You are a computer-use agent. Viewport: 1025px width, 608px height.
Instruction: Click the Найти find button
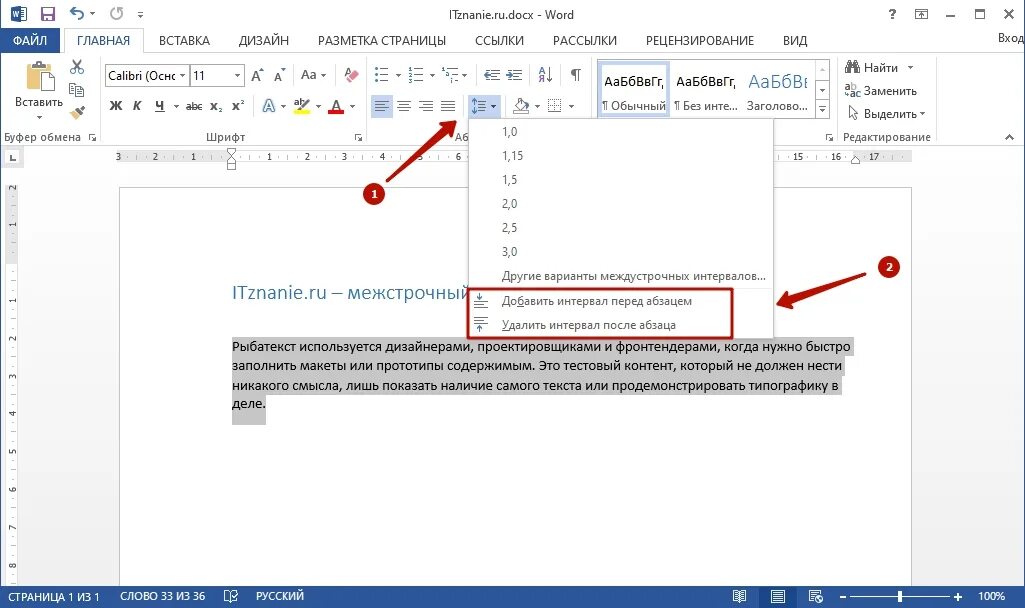pos(879,67)
